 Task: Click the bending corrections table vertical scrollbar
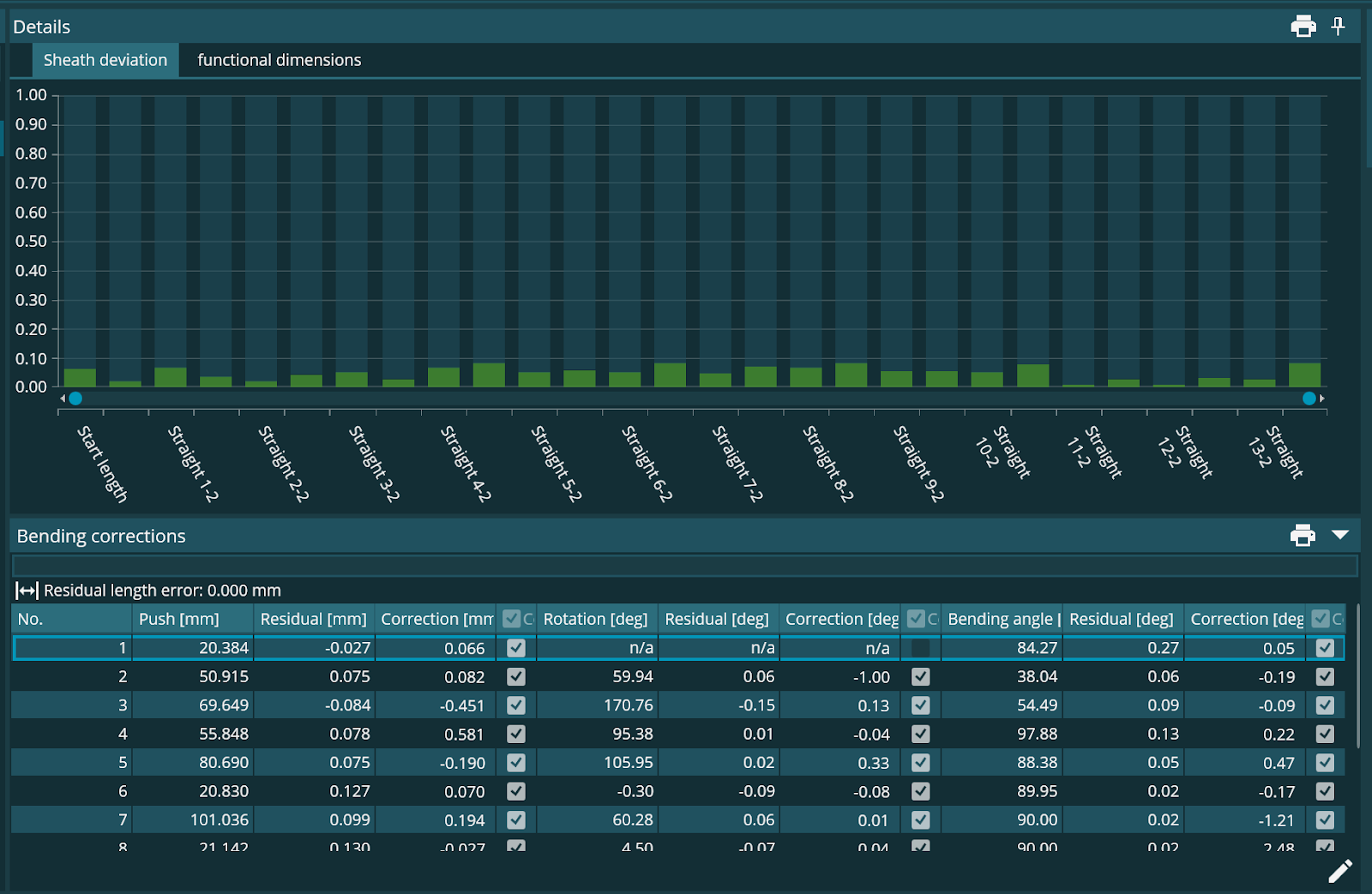coord(1358,677)
